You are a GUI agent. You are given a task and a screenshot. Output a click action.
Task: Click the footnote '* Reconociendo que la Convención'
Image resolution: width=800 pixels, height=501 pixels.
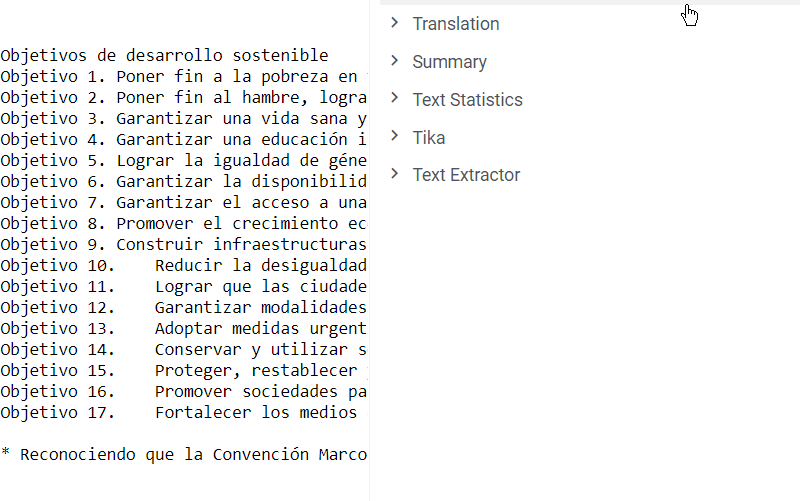click(x=184, y=454)
